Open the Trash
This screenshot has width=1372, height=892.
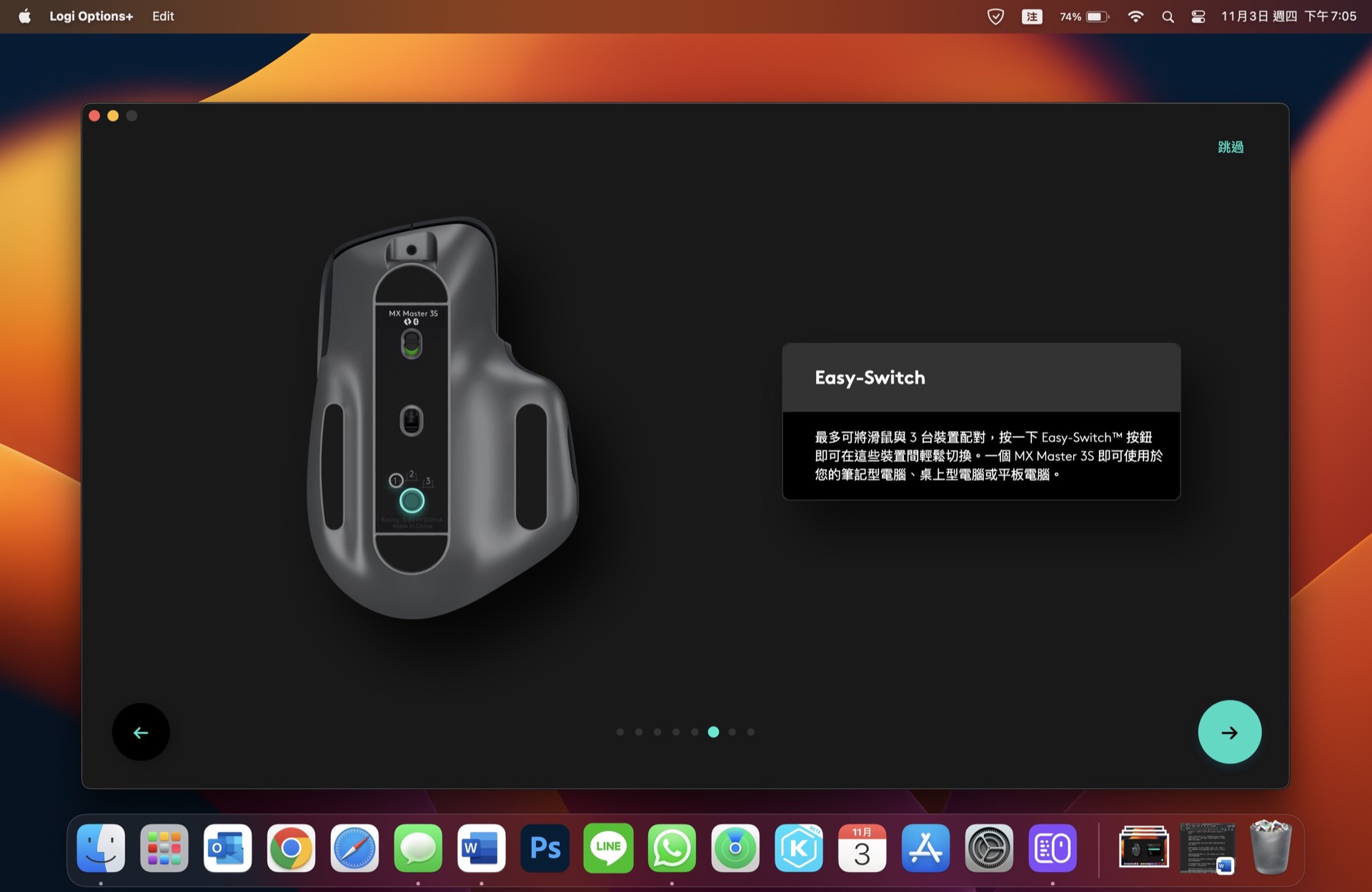1271,848
